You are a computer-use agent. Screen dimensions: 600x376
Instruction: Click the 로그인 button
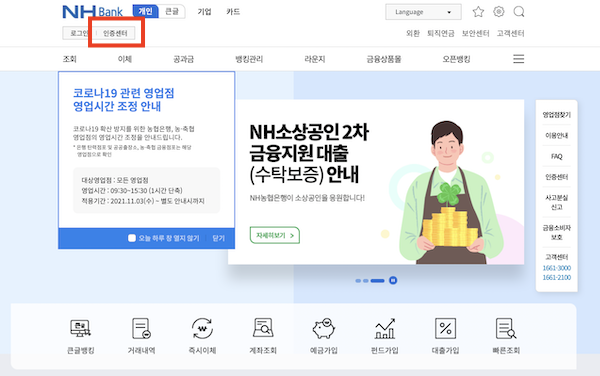79,33
